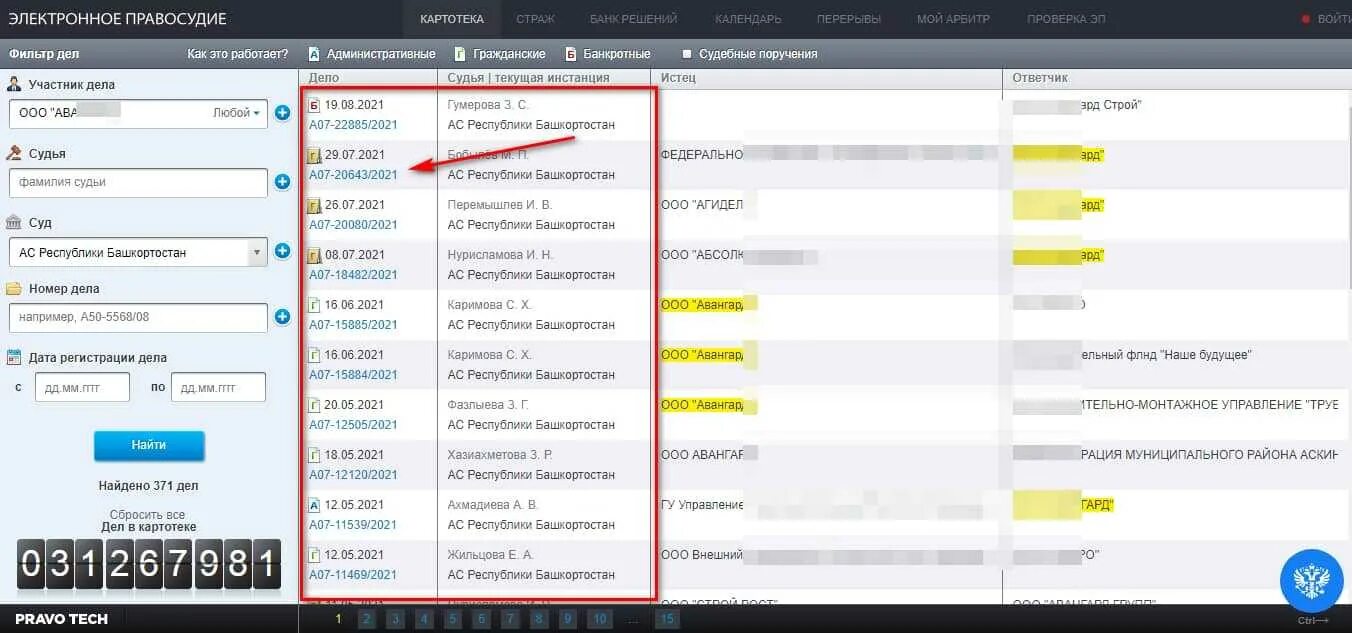Image resolution: width=1352 pixels, height=633 pixels.
Task: Open the Страж tab
Action: pos(535,19)
